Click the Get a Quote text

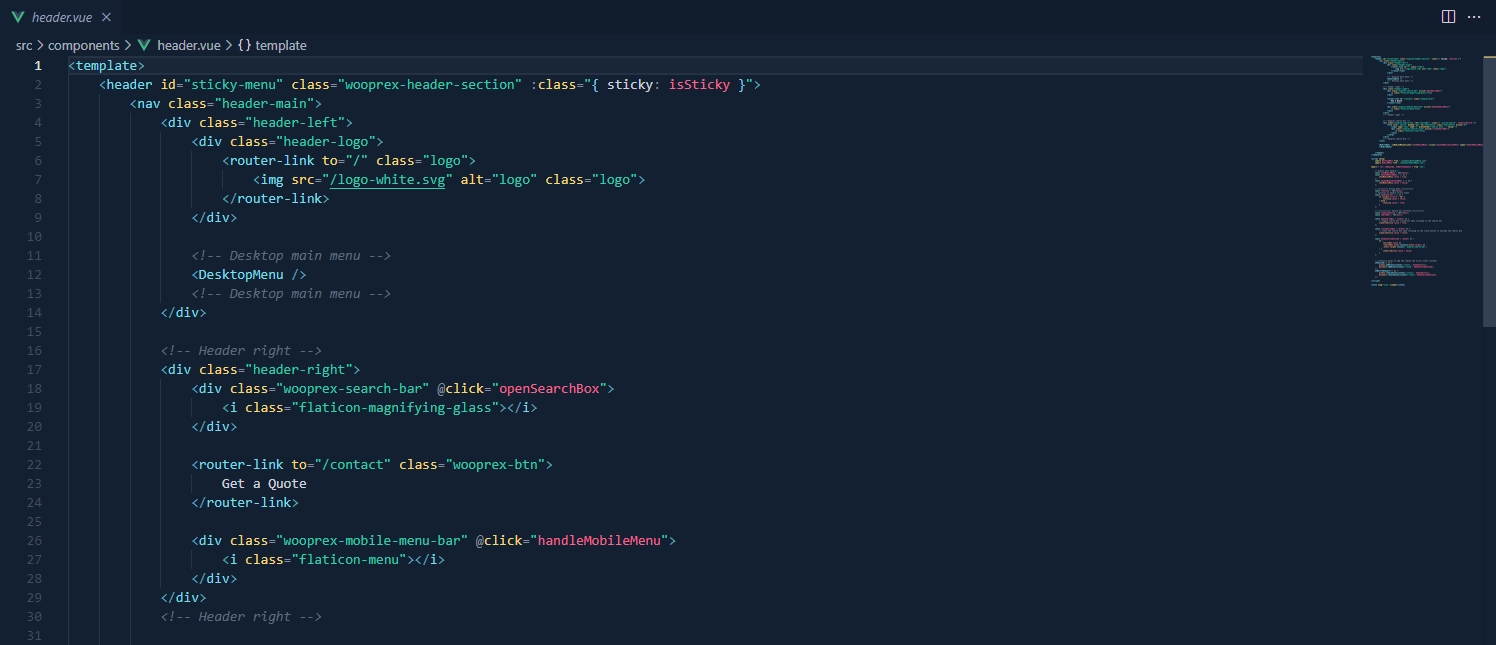point(263,483)
